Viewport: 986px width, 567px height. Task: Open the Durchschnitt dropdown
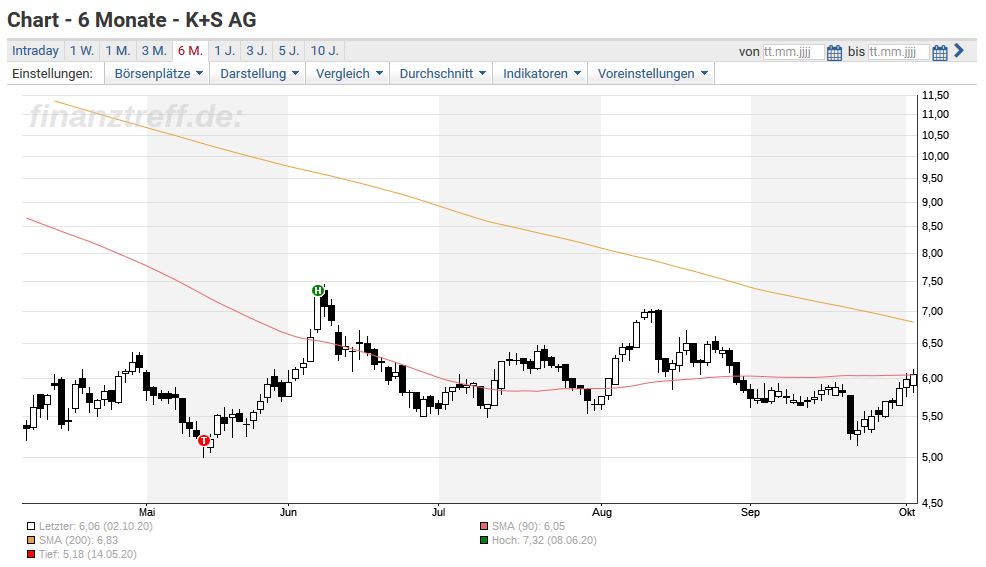442,74
